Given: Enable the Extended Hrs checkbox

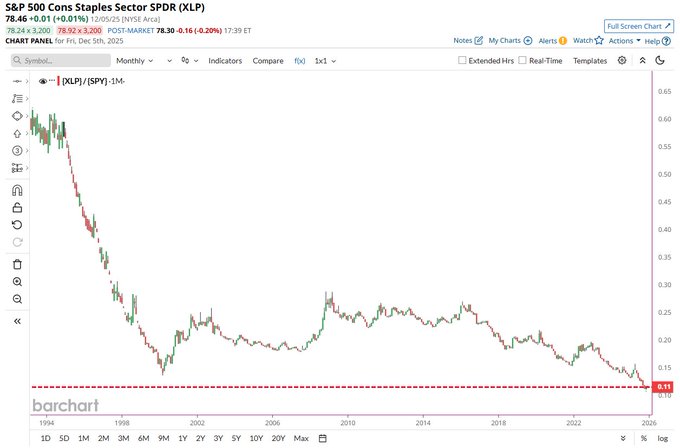Looking at the screenshot, I should coord(462,60).
